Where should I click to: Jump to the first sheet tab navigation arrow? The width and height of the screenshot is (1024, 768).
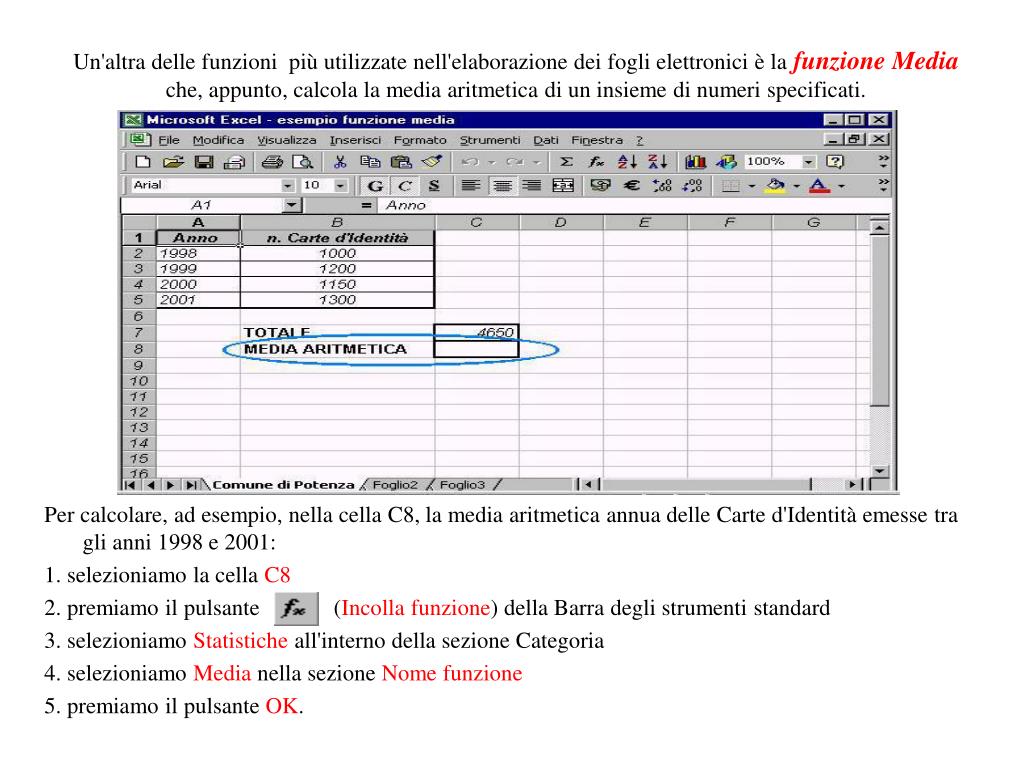coord(130,485)
